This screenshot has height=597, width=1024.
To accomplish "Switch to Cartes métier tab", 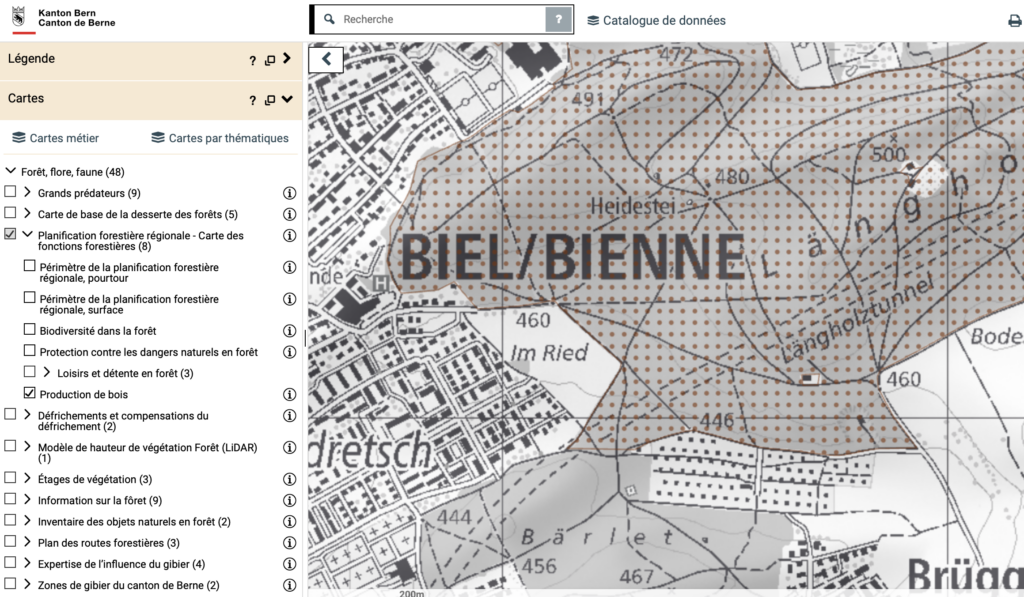I will [56, 138].
